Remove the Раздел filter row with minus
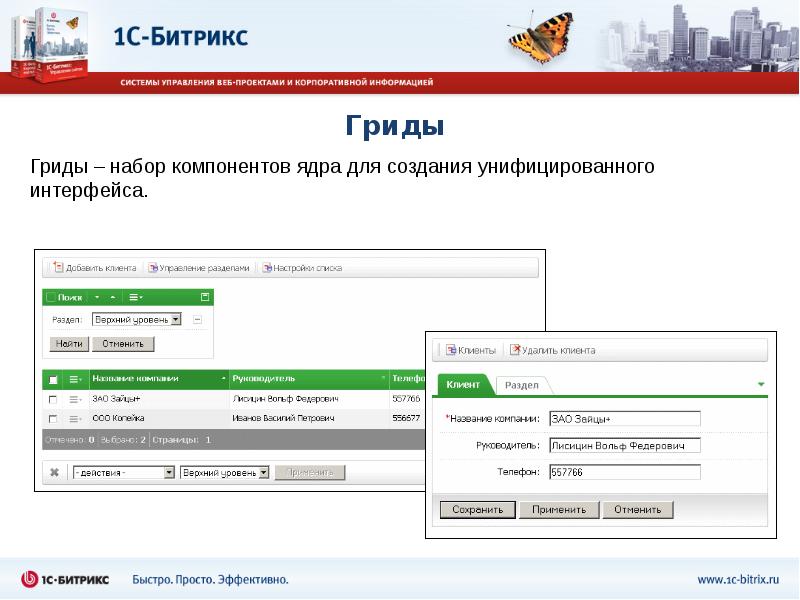This screenshot has height=600, width=800. click(197, 320)
